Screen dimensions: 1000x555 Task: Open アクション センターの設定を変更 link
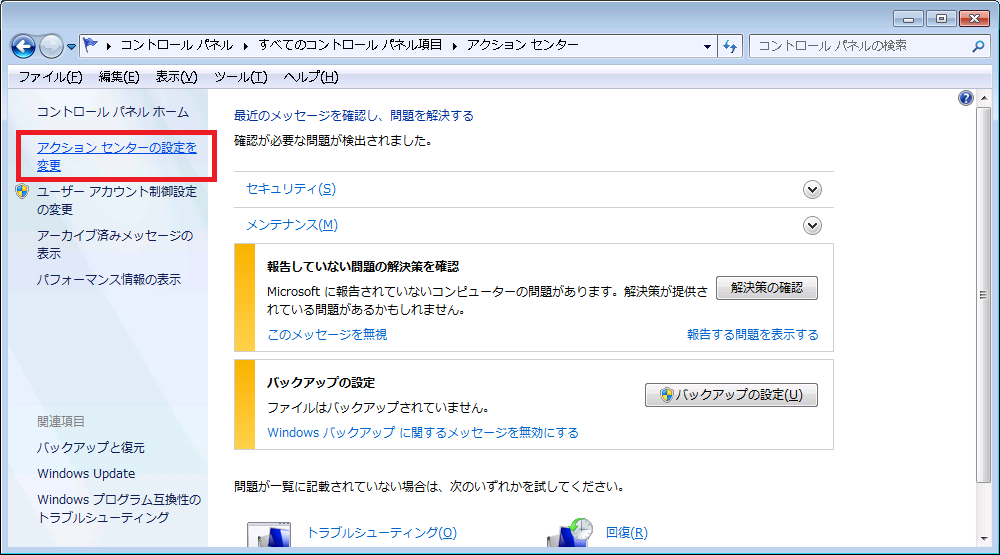[116, 156]
